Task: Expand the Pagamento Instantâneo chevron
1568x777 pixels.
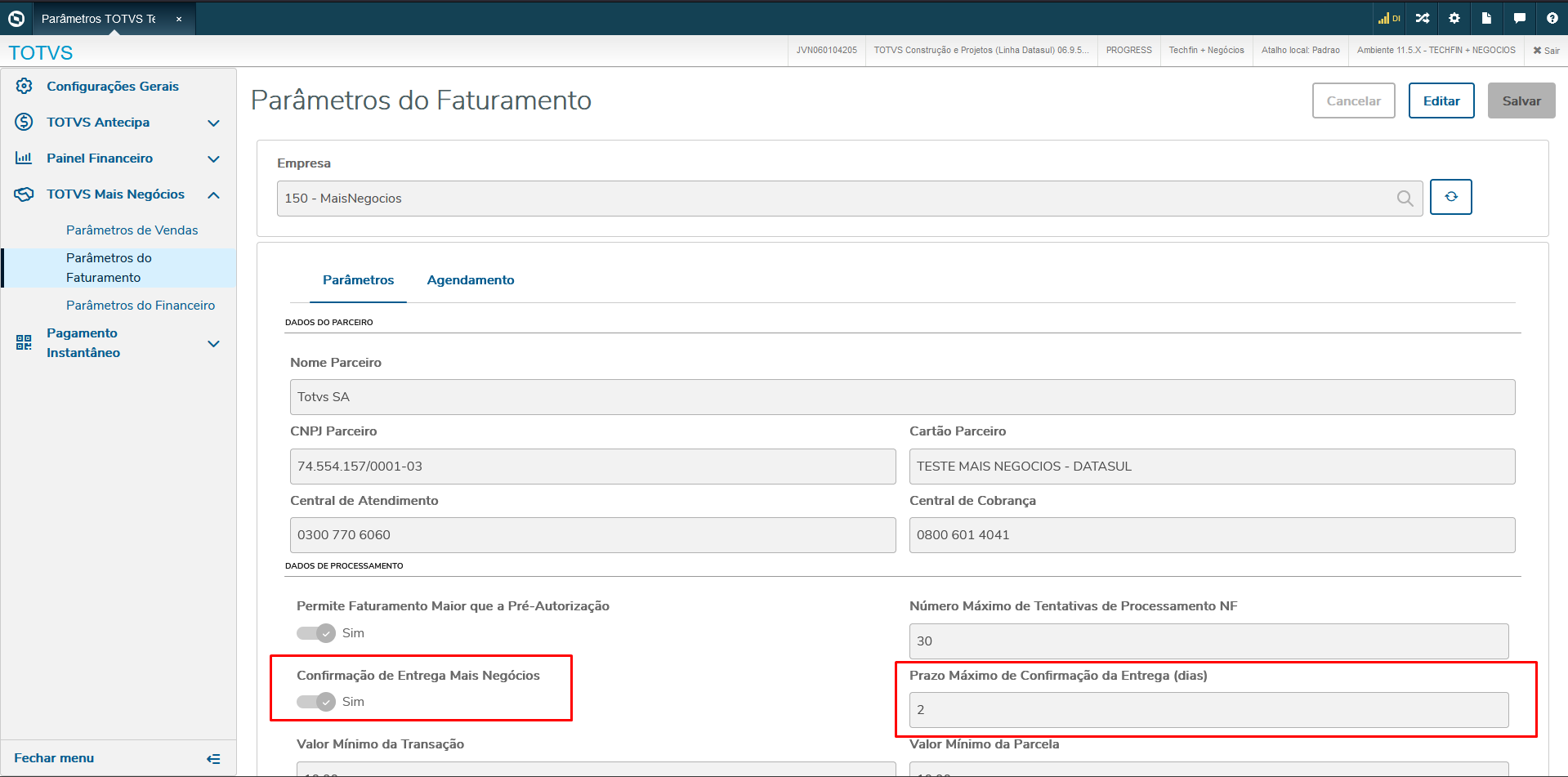Action: coord(214,343)
